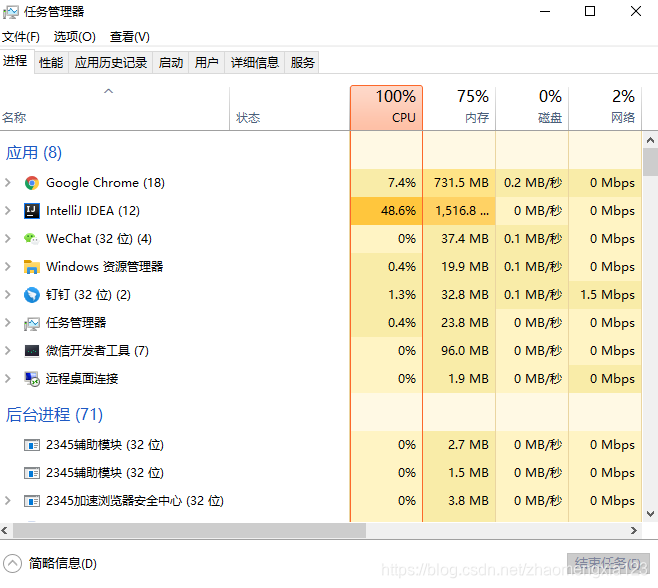Click the 远程桌面连接 icon
The width and height of the screenshot is (658, 588).
[31, 379]
